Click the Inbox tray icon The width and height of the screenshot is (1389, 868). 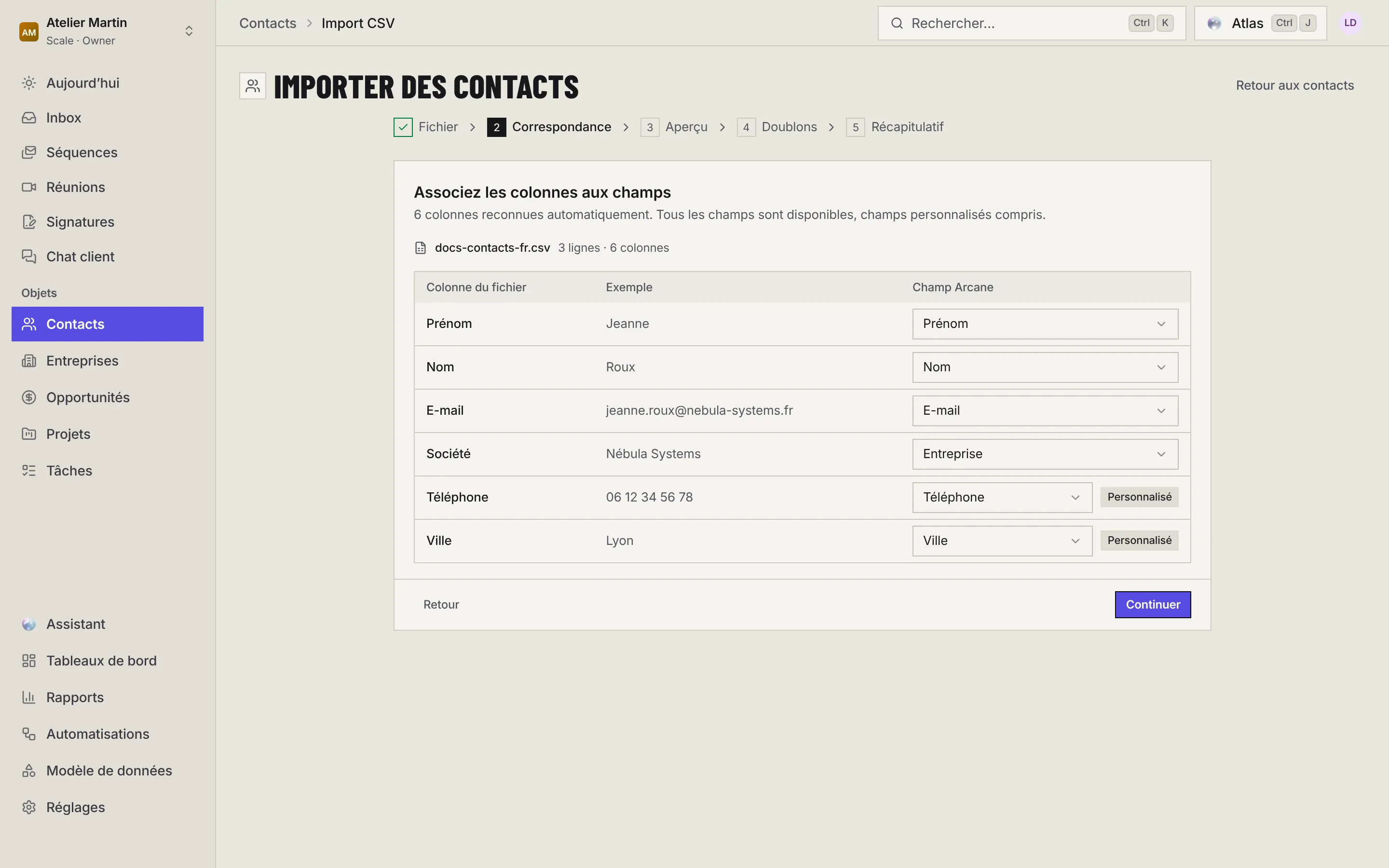(x=29, y=118)
